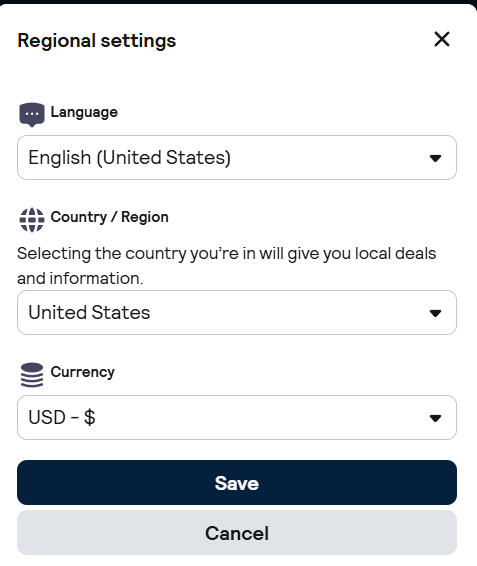Click the Country / Region label text
The image size is (477, 566).
109,217
